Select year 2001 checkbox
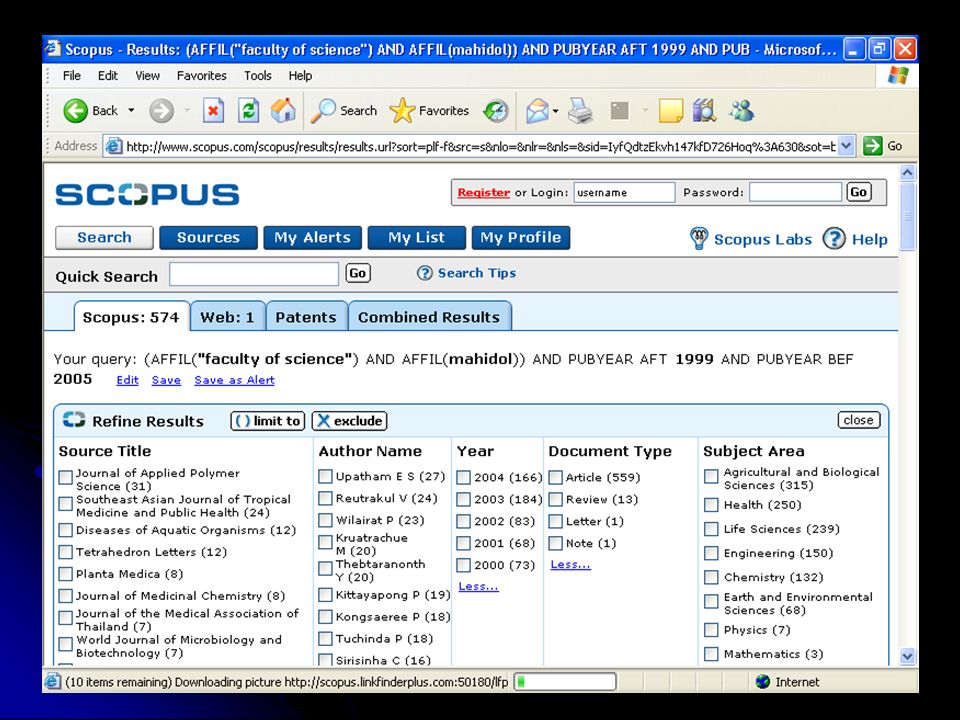This screenshot has height=720, width=960. click(464, 544)
